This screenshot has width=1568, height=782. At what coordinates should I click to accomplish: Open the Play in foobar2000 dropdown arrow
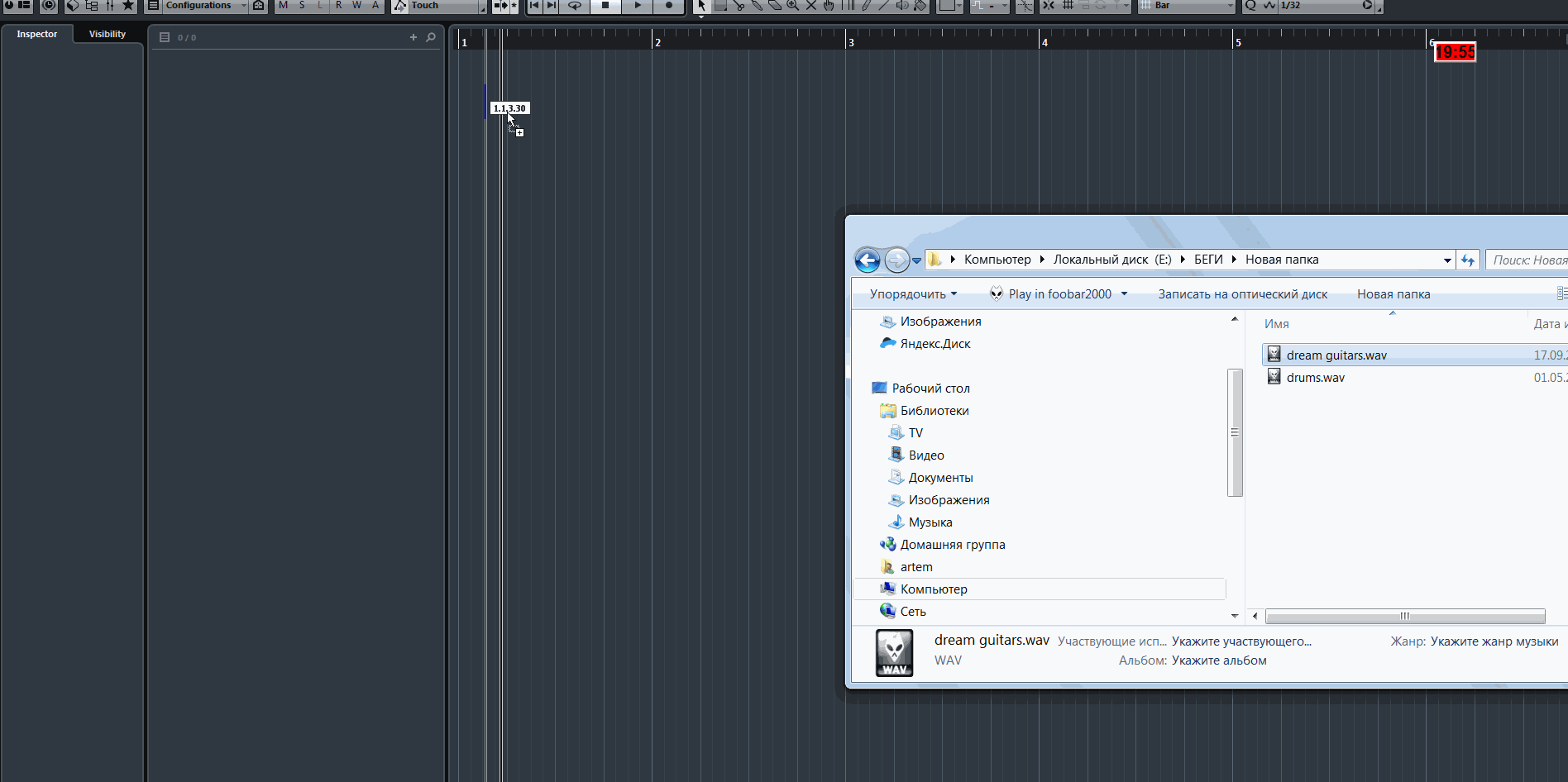pyautogui.click(x=1124, y=294)
